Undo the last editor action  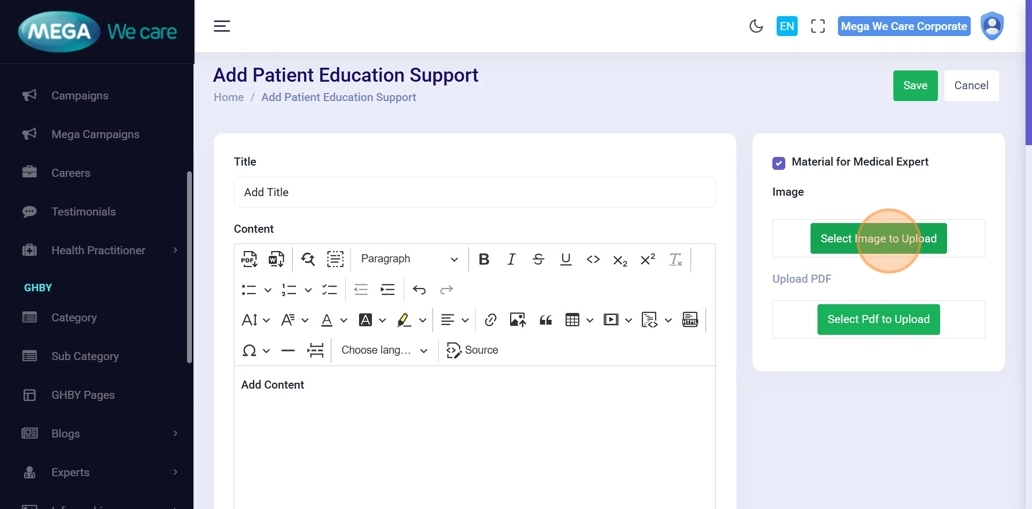coord(419,290)
